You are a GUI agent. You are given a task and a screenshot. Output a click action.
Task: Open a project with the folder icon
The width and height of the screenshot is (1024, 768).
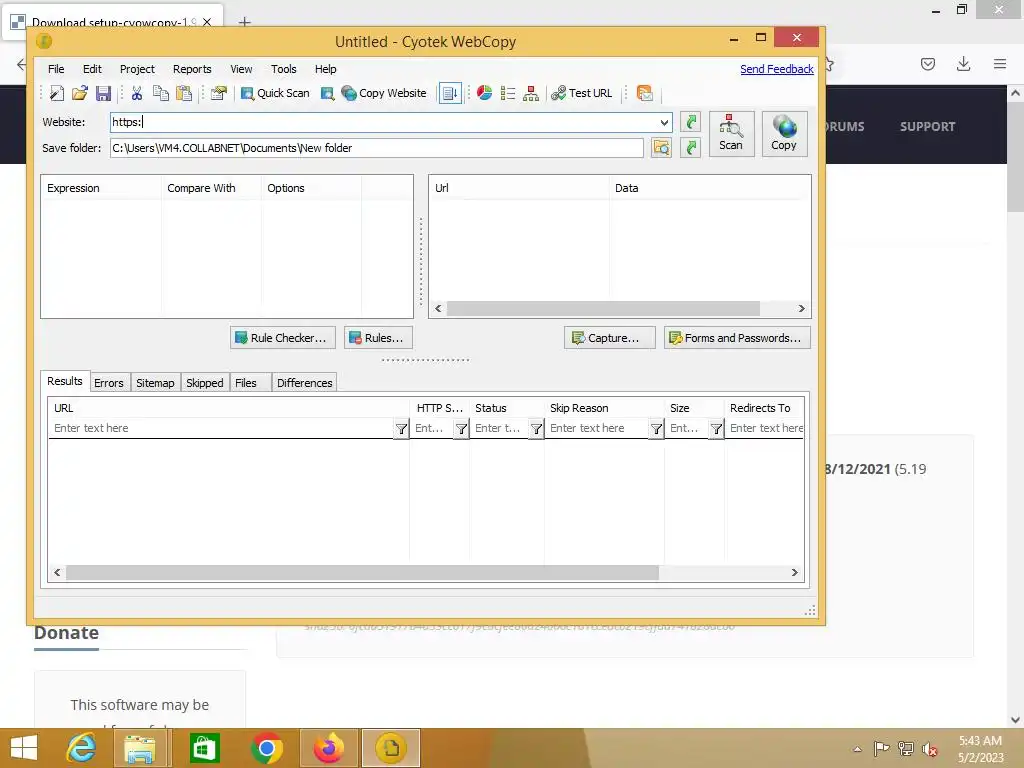pos(80,93)
